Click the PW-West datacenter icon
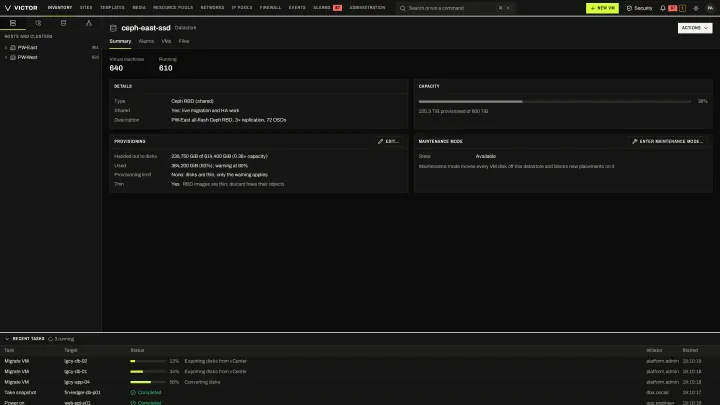Viewport: 720px width, 405px height. point(13,57)
